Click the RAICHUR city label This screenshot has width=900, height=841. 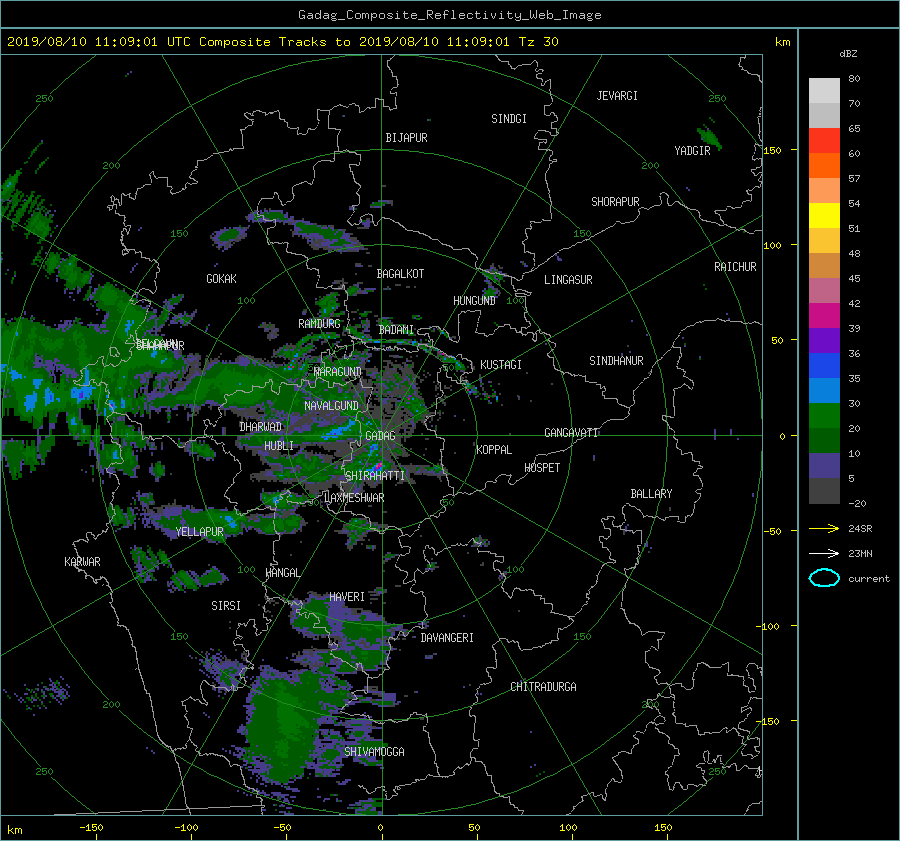tap(735, 267)
